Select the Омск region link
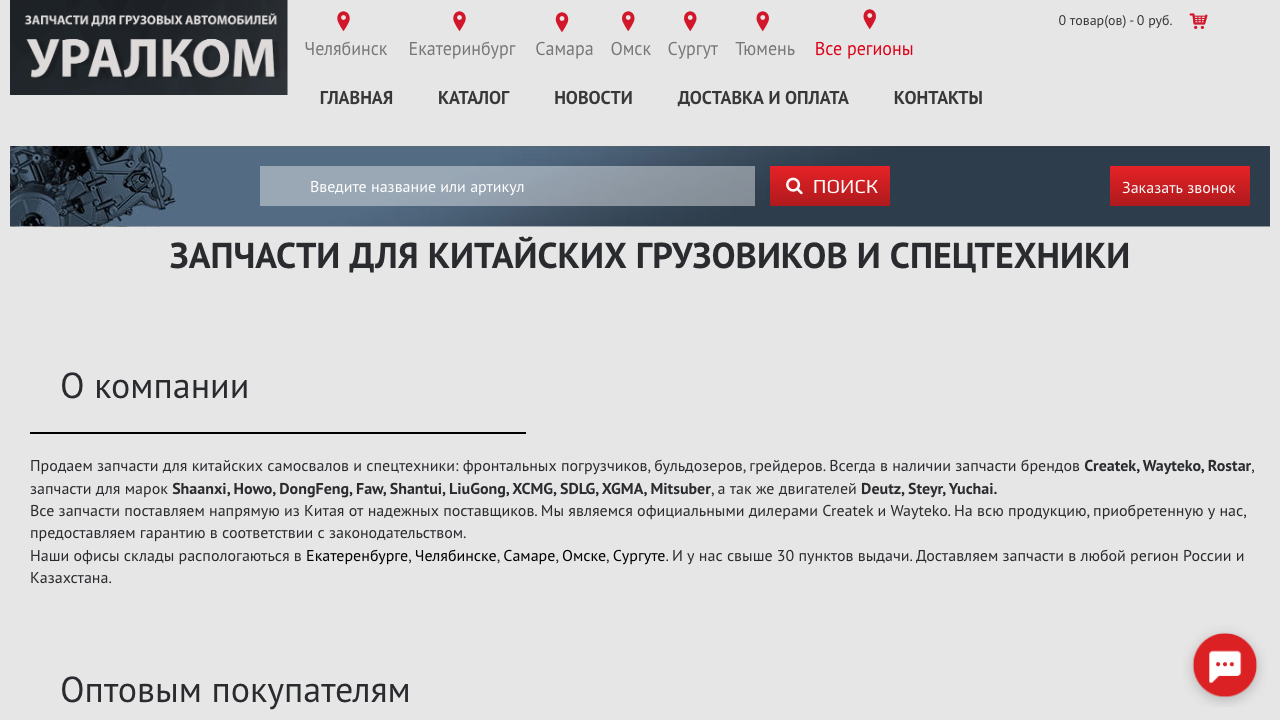This screenshot has width=1280, height=720. 631,49
